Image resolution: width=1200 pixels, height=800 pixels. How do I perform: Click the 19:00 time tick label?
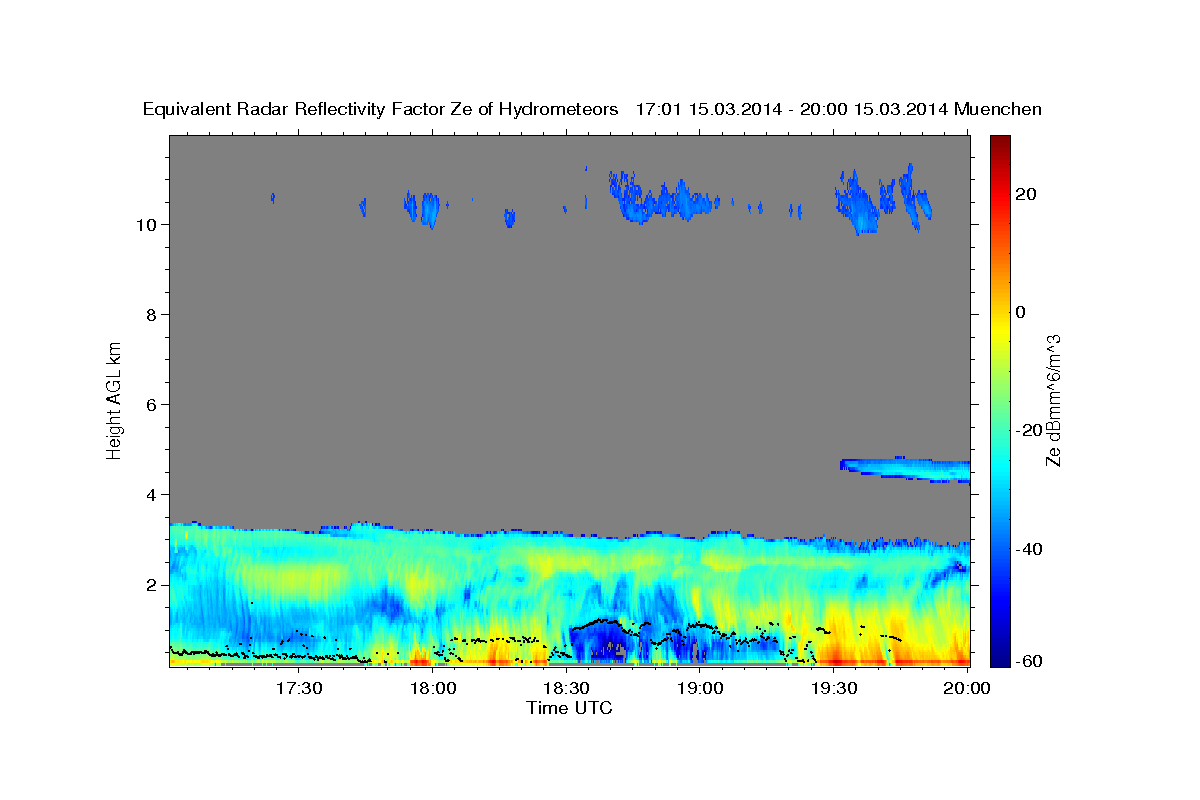click(700, 688)
